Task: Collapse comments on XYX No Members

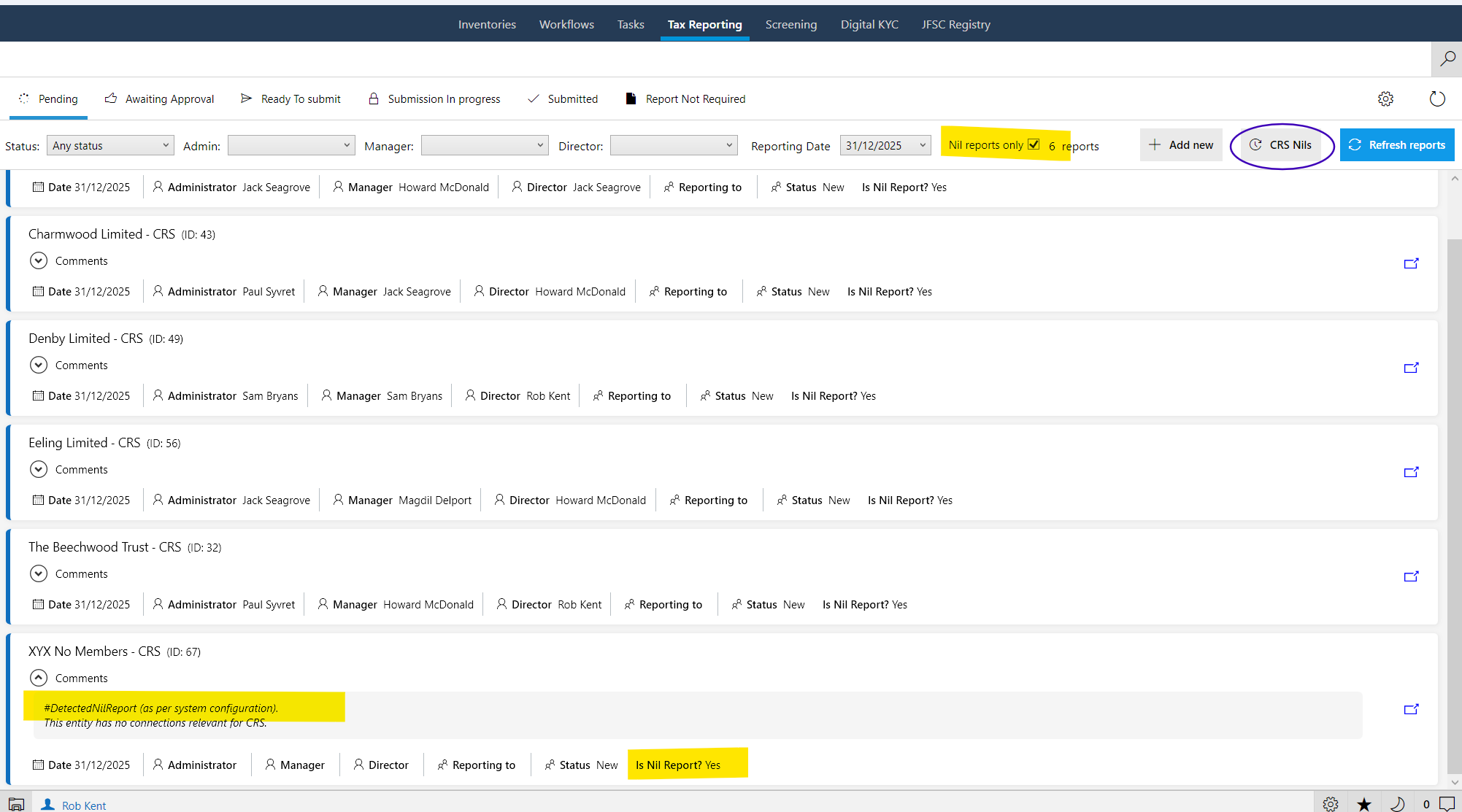Action: [x=38, y=677]
